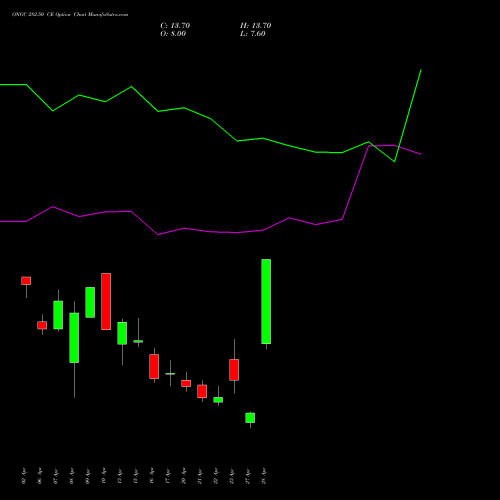Select the close value C: 13.70

175,26
